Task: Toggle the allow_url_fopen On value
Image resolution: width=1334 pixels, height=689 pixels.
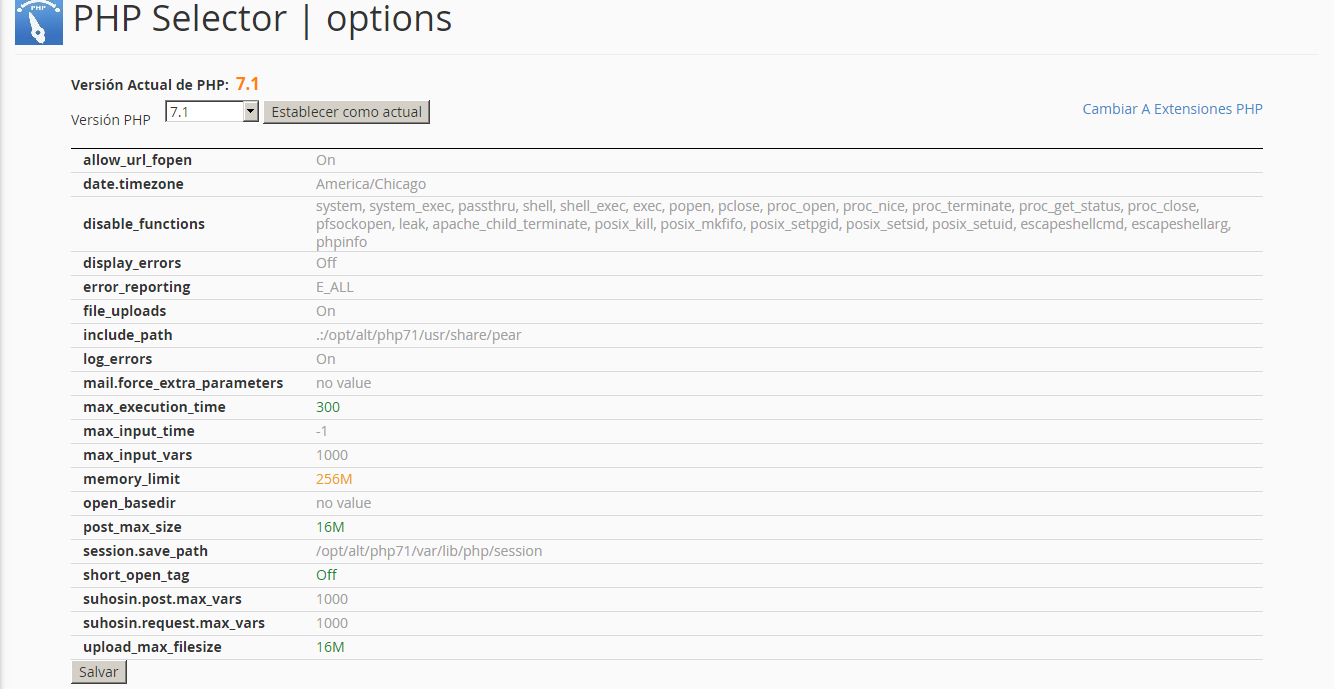Action: coord(326,160)
